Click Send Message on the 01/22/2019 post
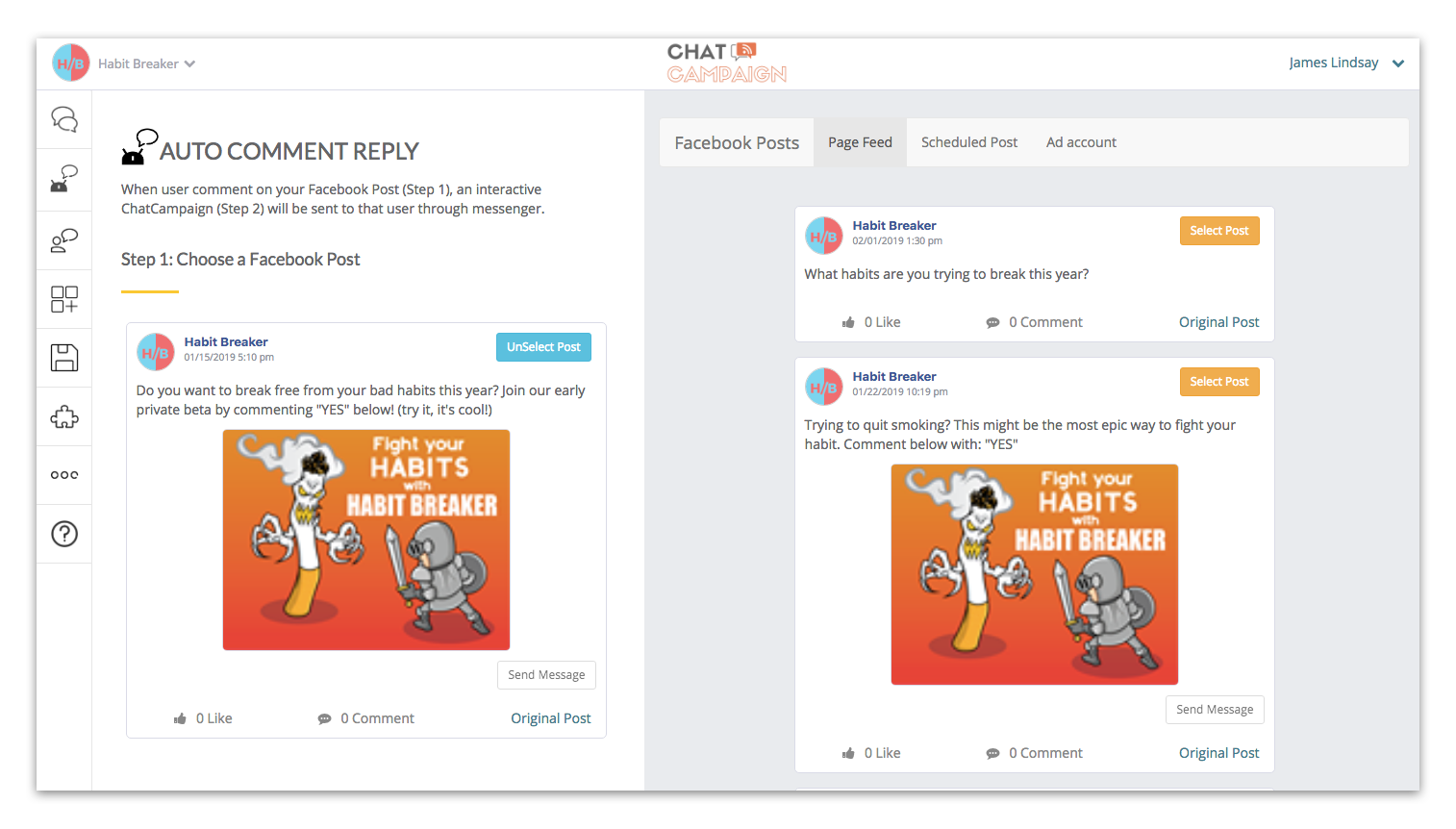Image resolution: width=1456 pixels, height=829 pixels. [x=1215, y=710]
